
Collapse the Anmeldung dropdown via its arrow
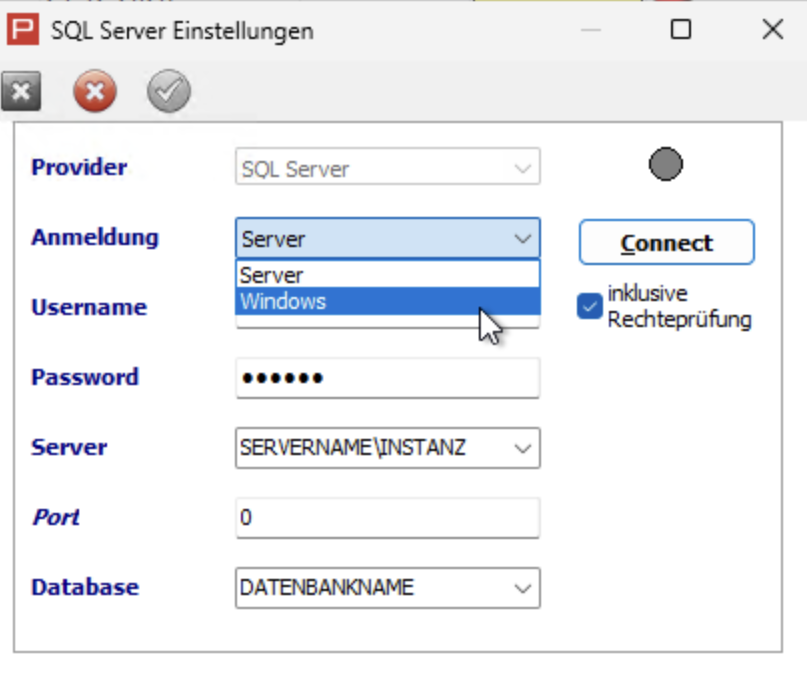pos(522,238)
